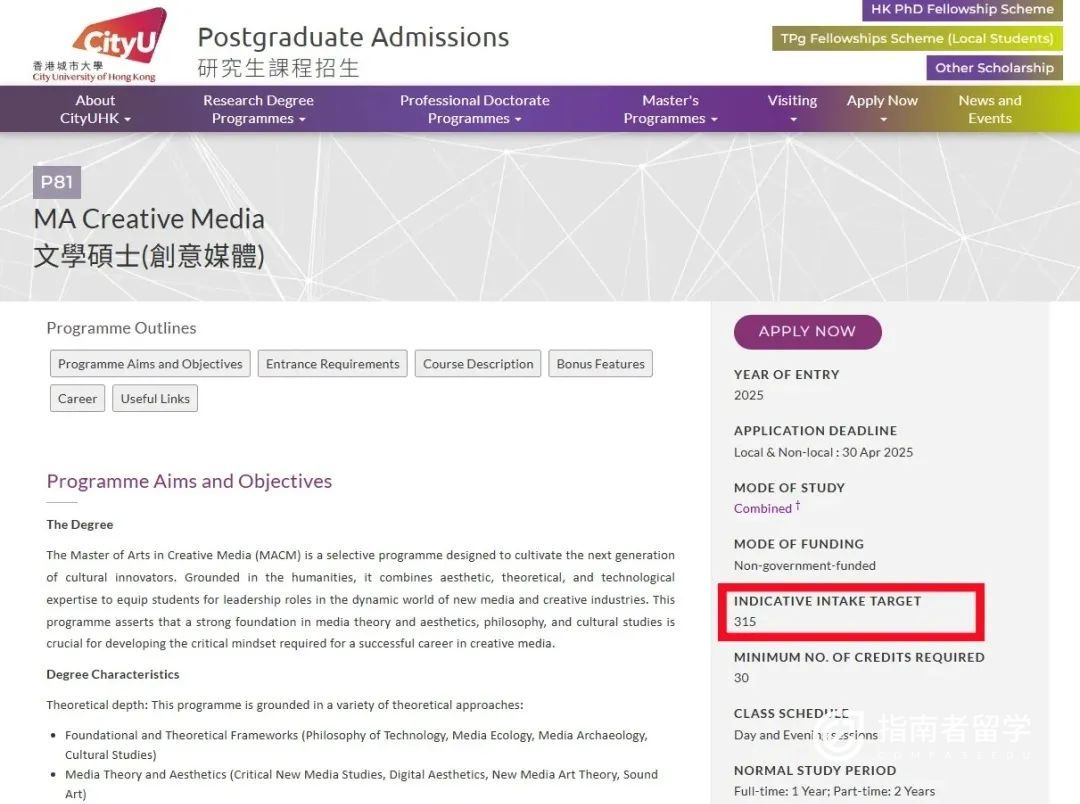Click Full-time: 1 Year; Part-time: 2 Years

835,792
